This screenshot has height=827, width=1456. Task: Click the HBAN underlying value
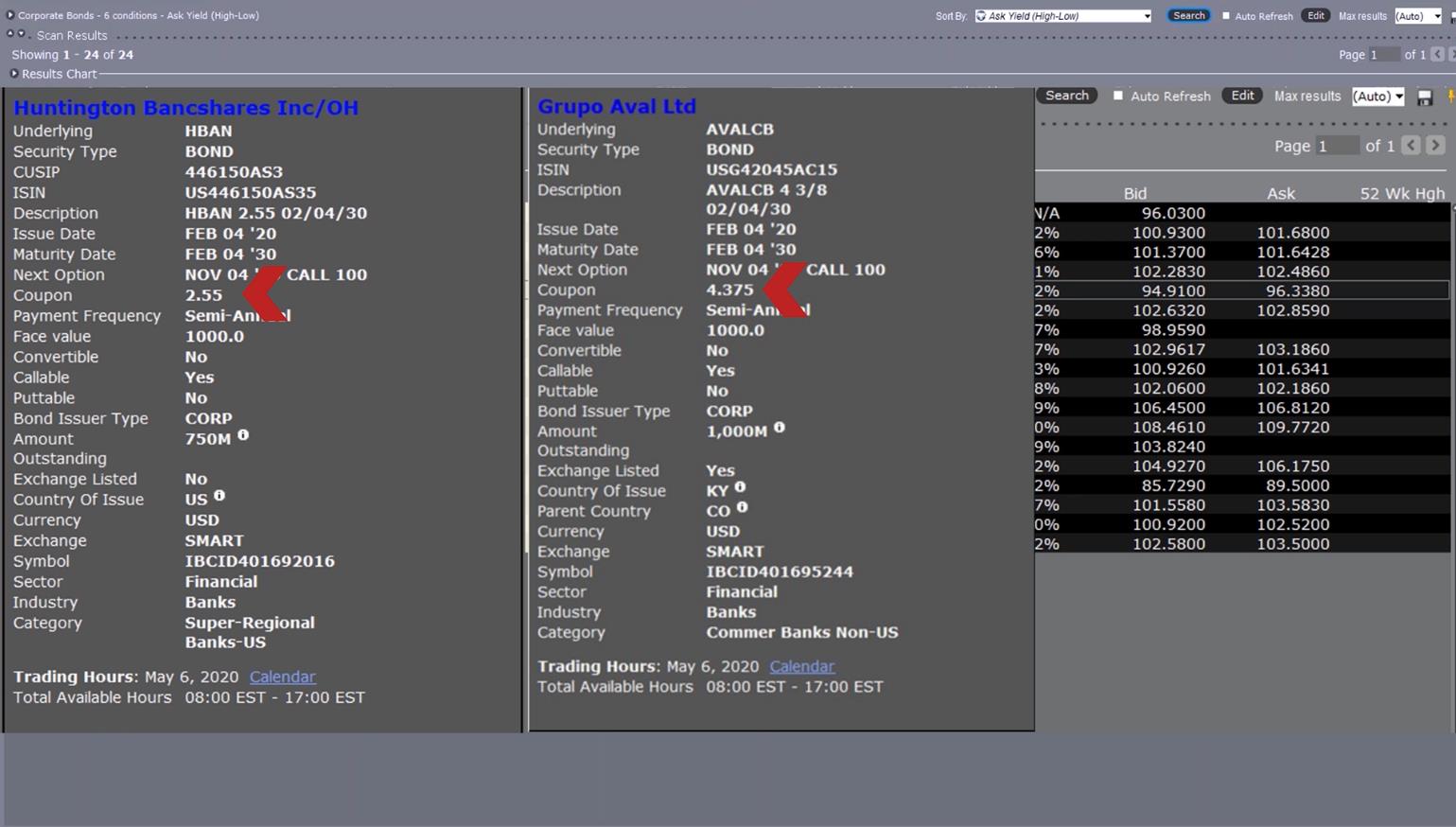(208, 132)
